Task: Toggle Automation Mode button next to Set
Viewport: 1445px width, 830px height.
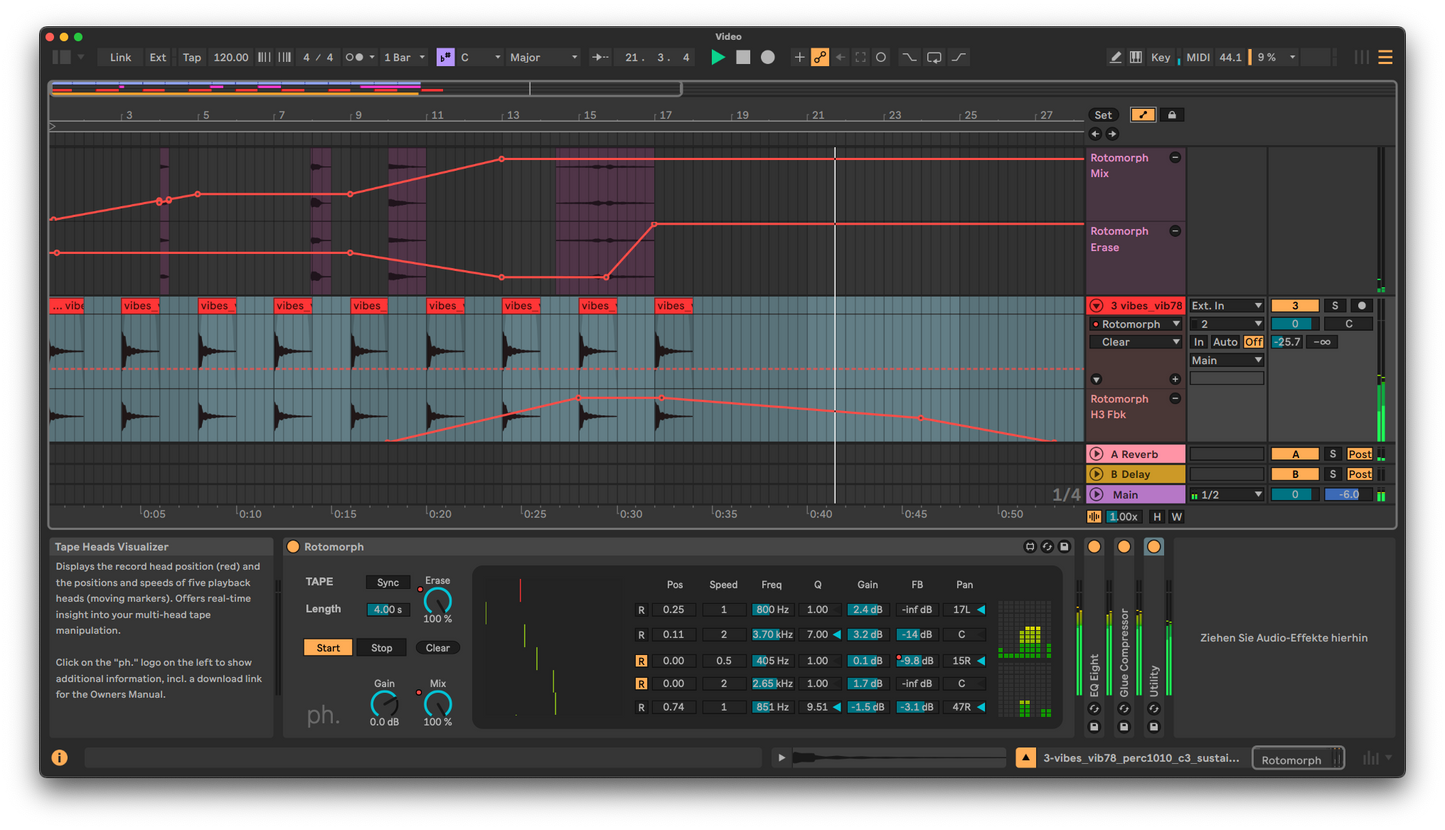Action: click(x=1143, y=115)
